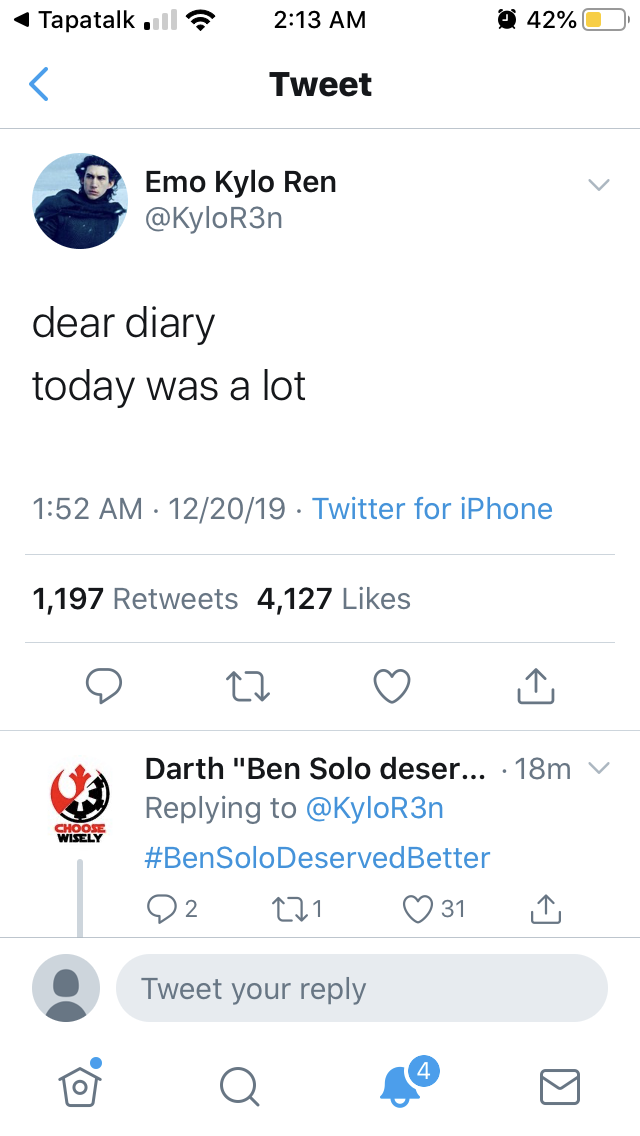Viewport: 640px width, 1136px height.
Task: Tap the Twitter for iPhone link
Action: pyautogui.click(x=432, y=509)
